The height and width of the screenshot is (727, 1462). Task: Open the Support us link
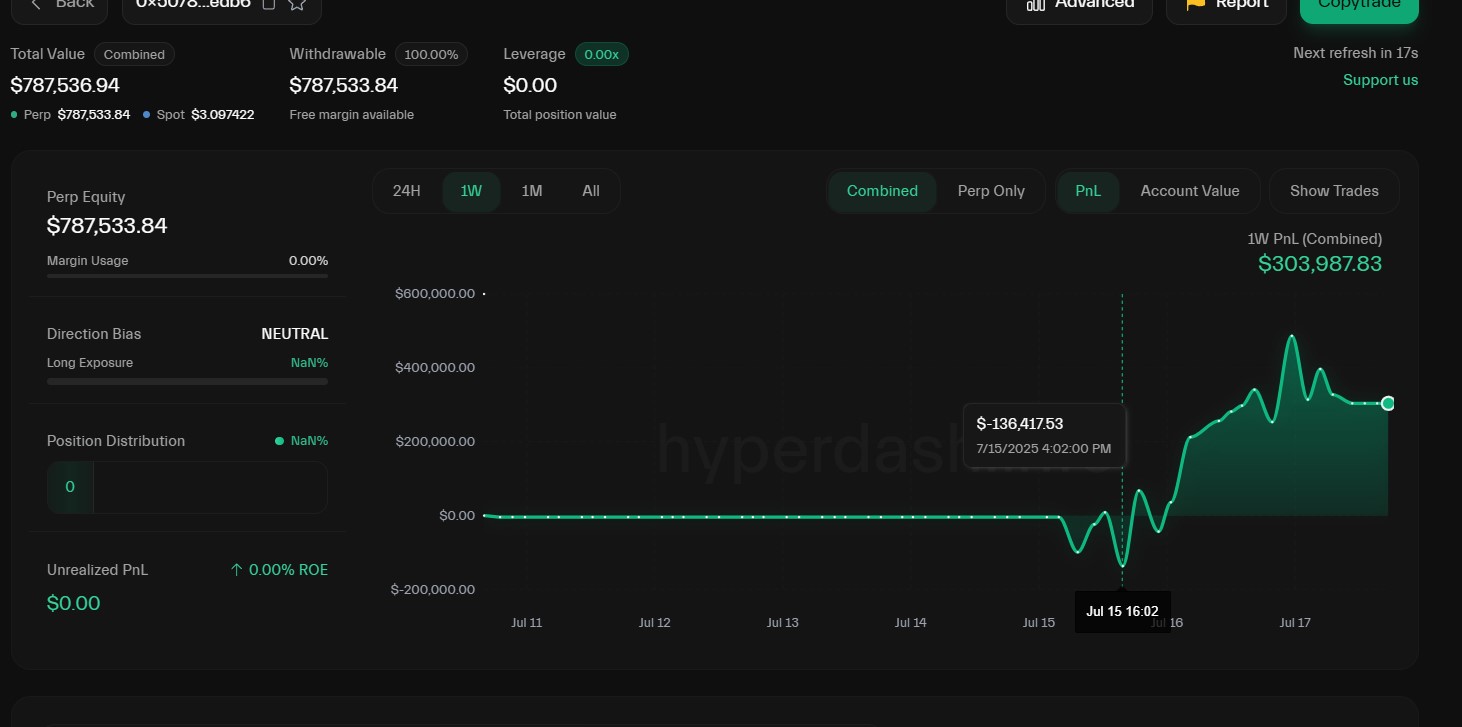1380,80
